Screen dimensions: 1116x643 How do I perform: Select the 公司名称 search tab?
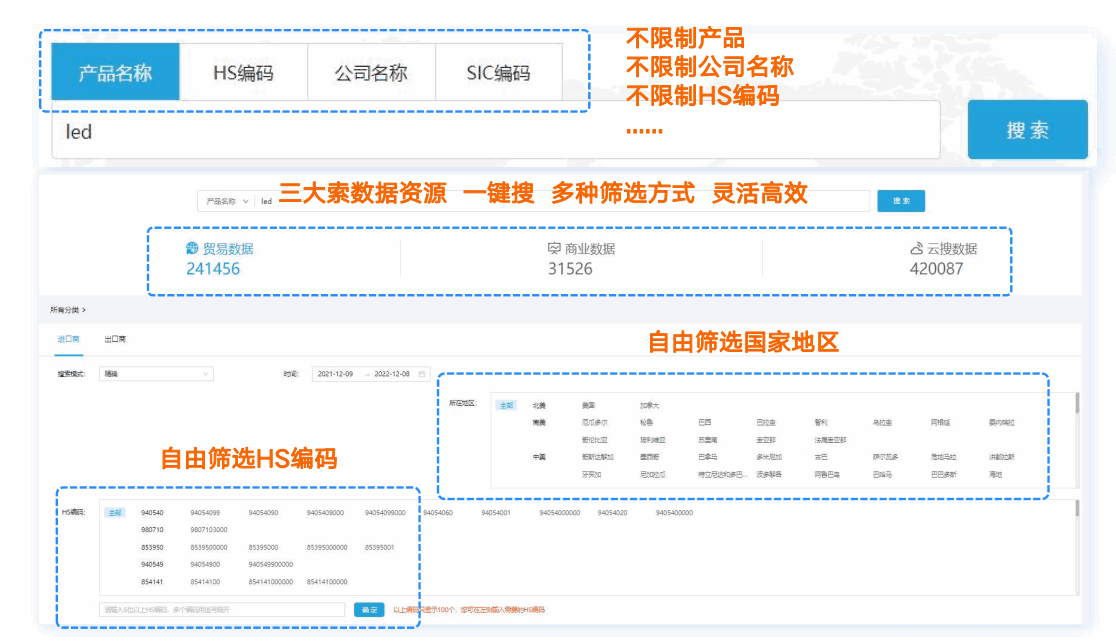[x=371, y=71]
